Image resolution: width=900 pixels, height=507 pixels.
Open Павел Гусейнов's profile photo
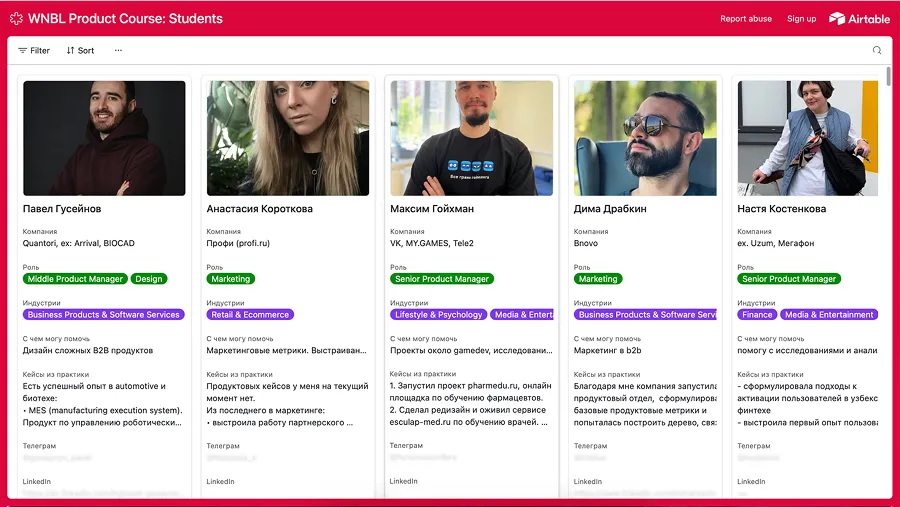pos(104,138)
